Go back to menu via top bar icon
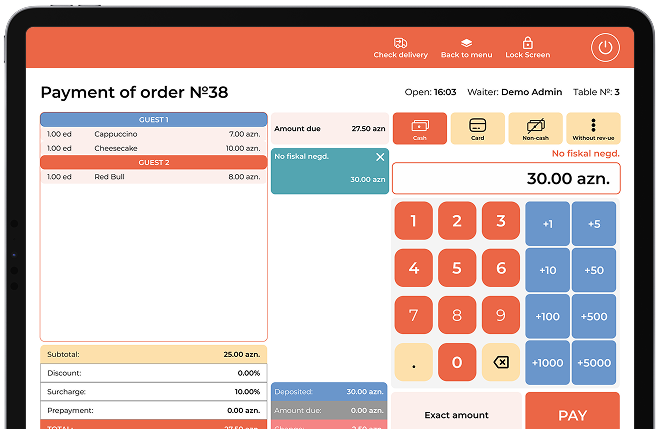The image size is (660, 429). pos(466,48)
